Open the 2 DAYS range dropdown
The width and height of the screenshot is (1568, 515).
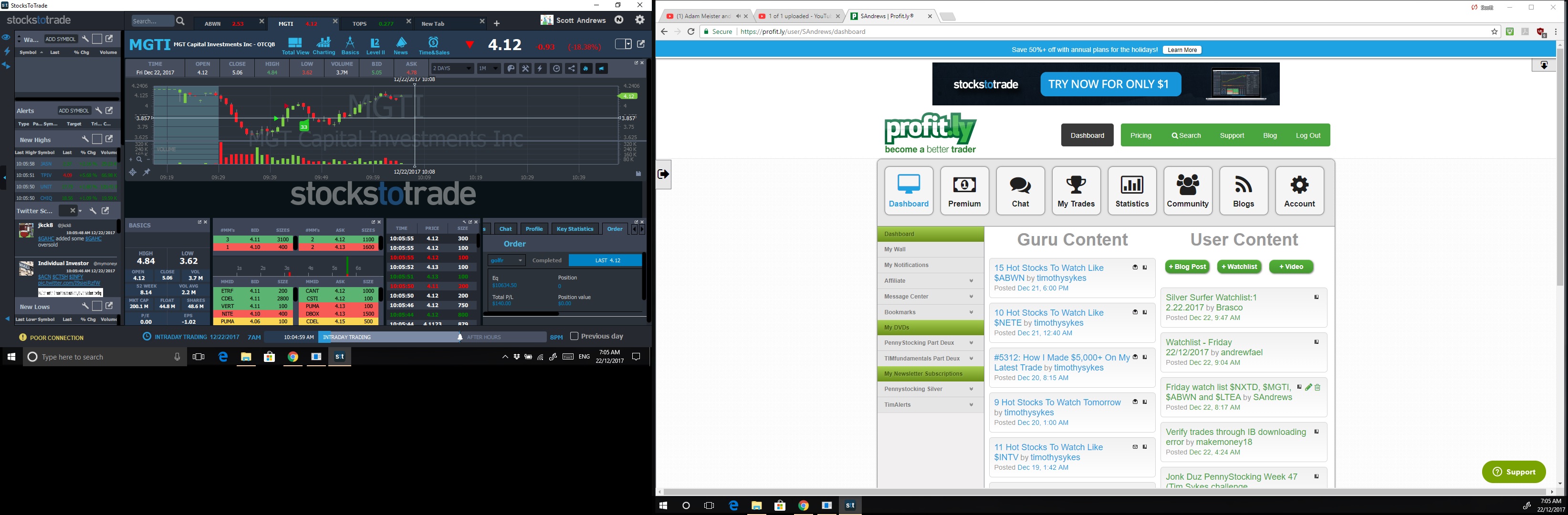point(452,69)
